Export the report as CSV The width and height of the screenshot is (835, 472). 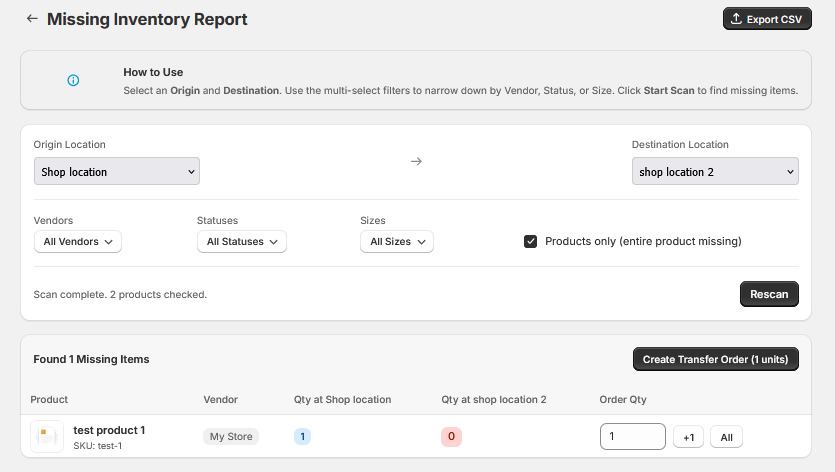[x=767, y=19]
